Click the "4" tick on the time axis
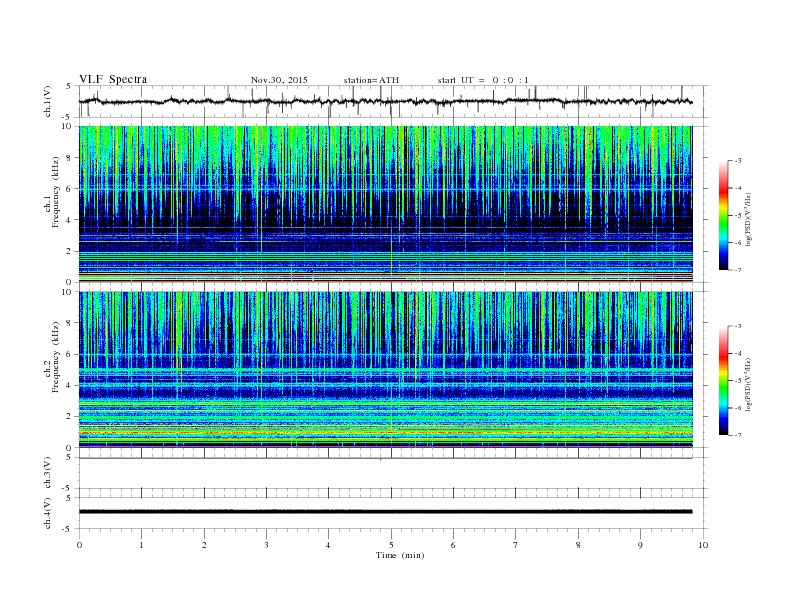This screenshot has height=612, width=792. [x=328, y=545]
